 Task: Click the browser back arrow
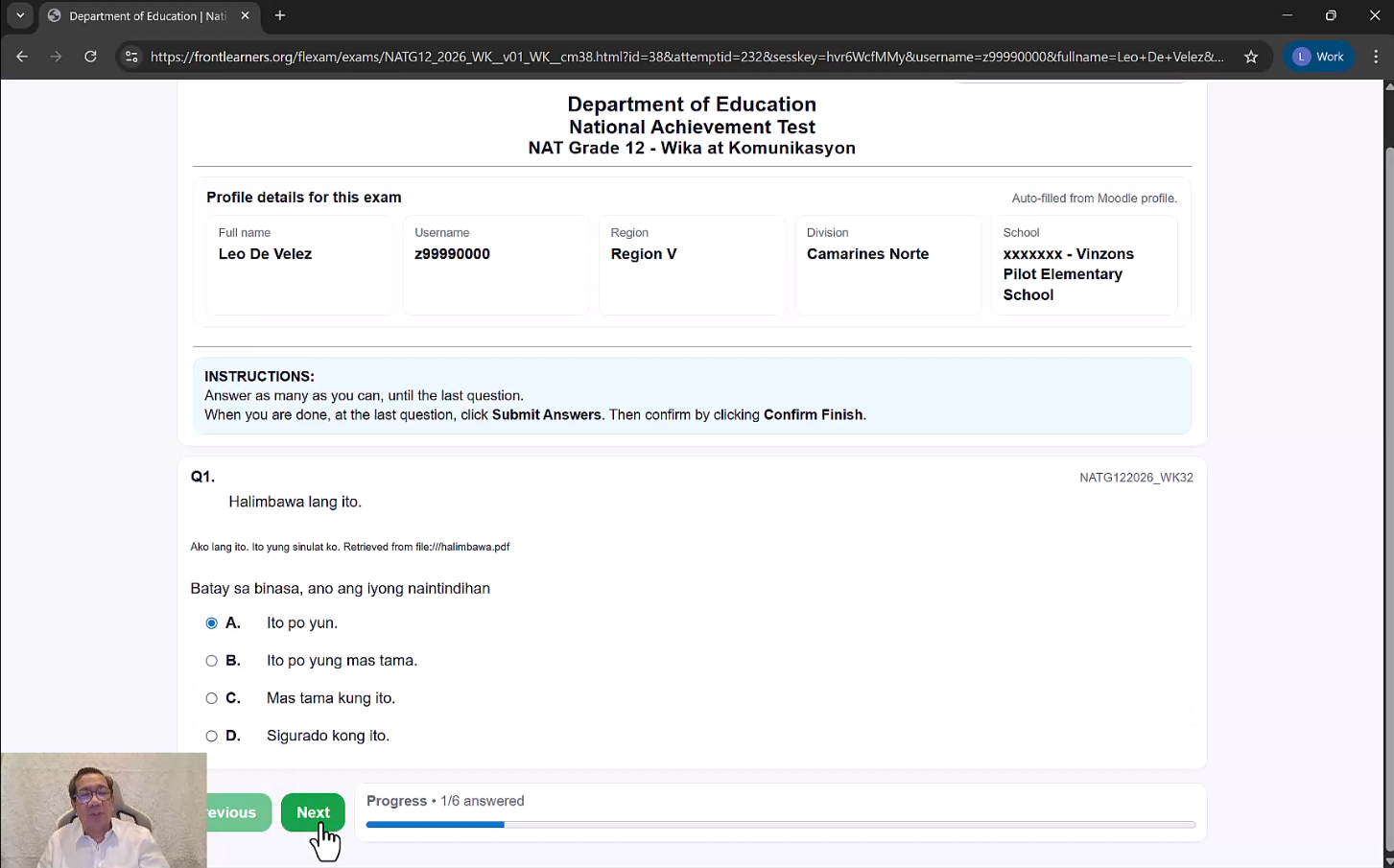coord(21,57)
